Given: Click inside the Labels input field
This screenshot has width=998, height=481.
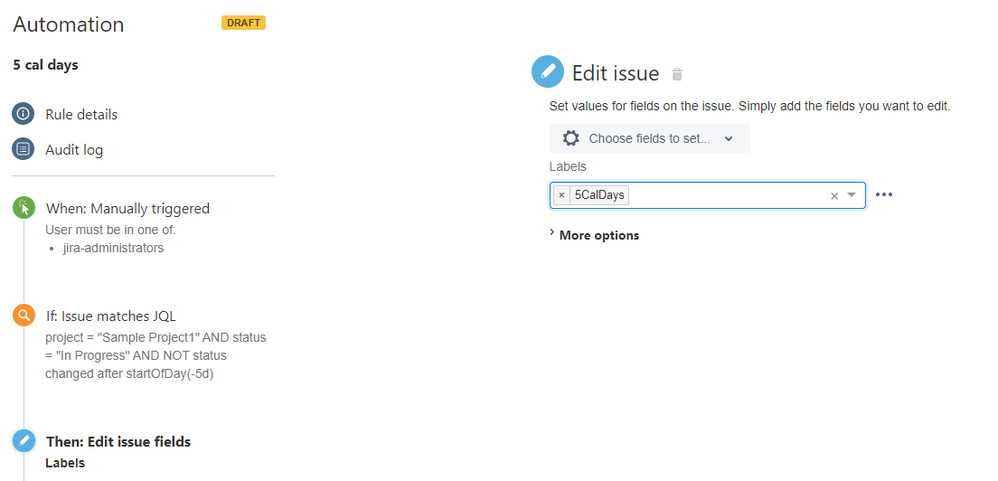Looking at the screenshot, I should (726, 195).
